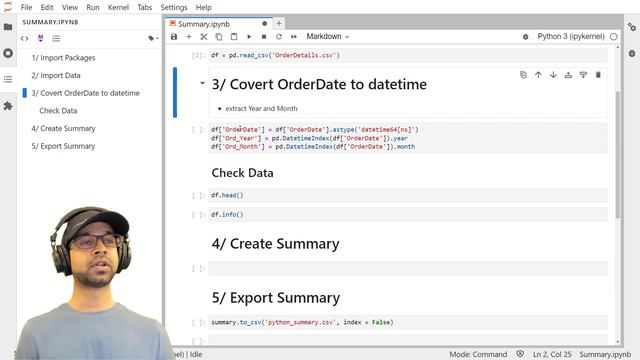Insert a cell below with plus icon
640x360 pixels.
pos(189,37)
